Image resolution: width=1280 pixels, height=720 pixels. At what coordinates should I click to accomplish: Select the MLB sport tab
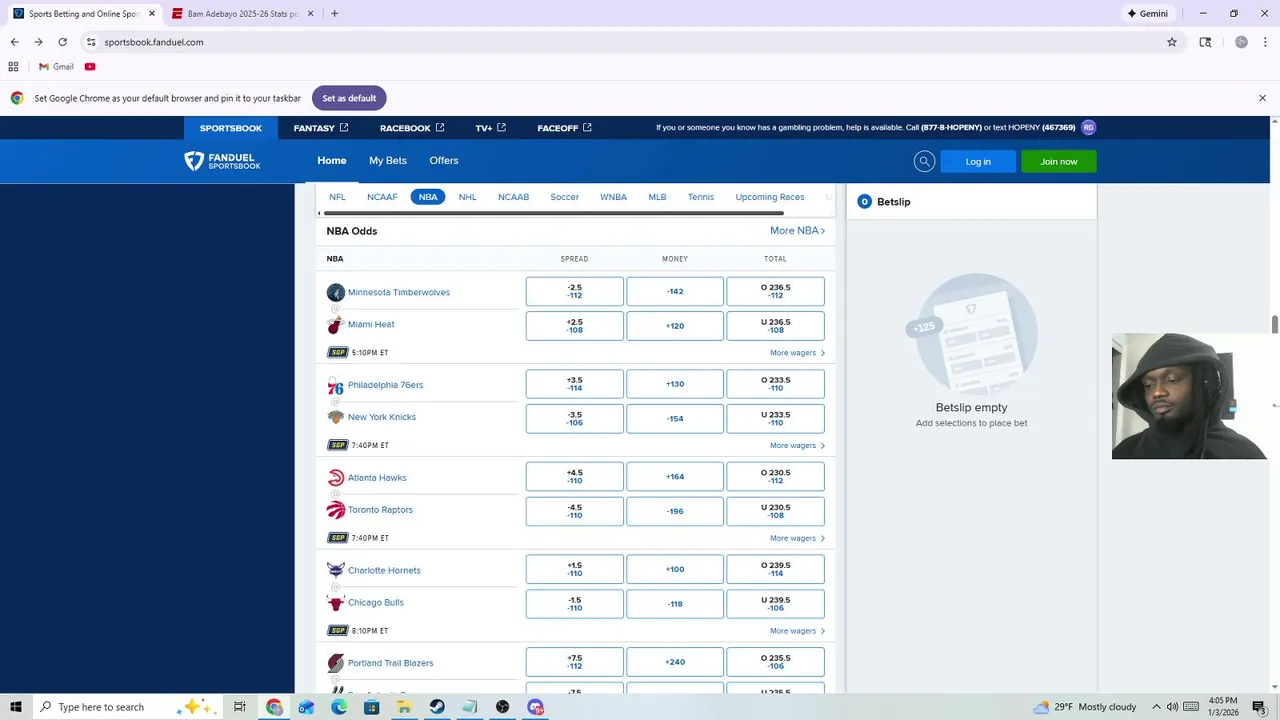(657, 197)
